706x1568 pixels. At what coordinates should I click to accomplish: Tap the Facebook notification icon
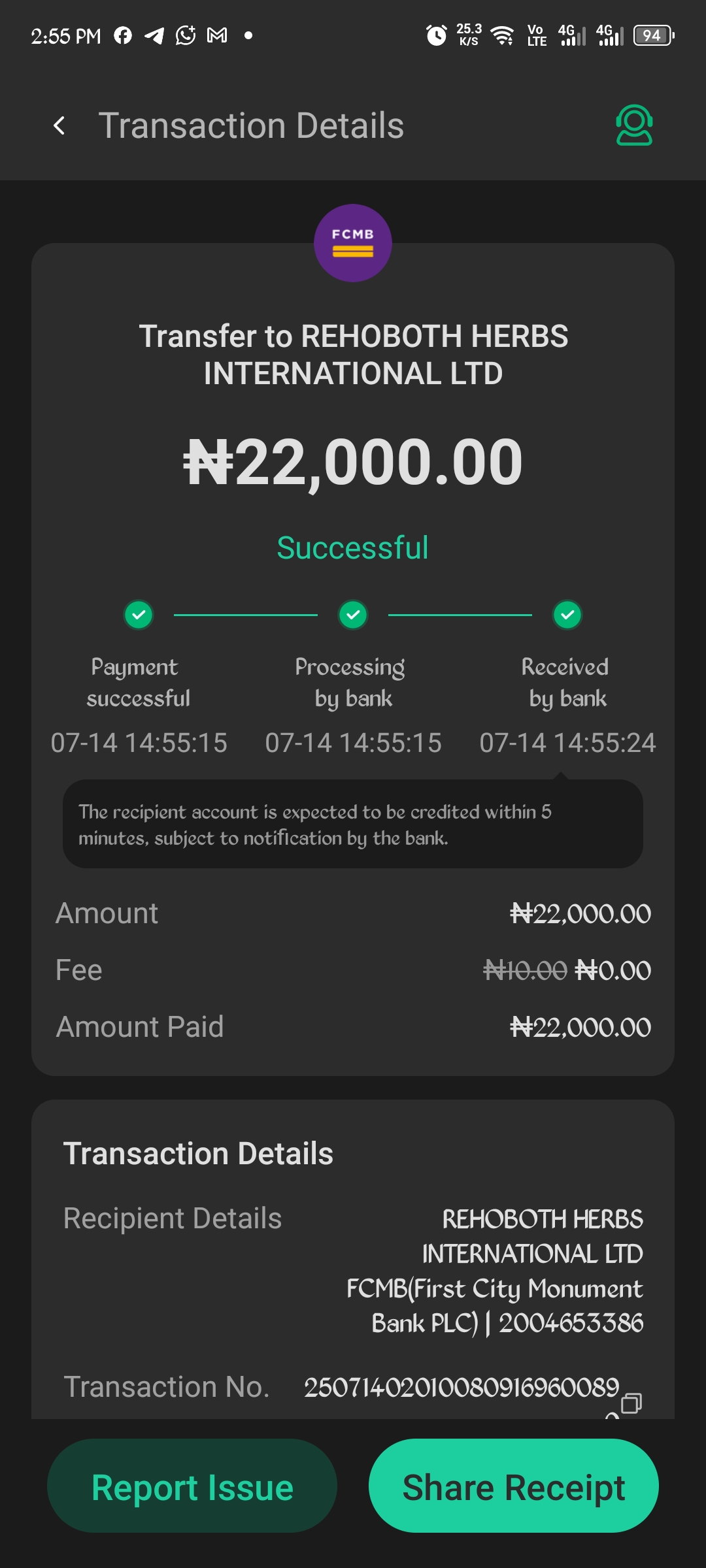123,35
